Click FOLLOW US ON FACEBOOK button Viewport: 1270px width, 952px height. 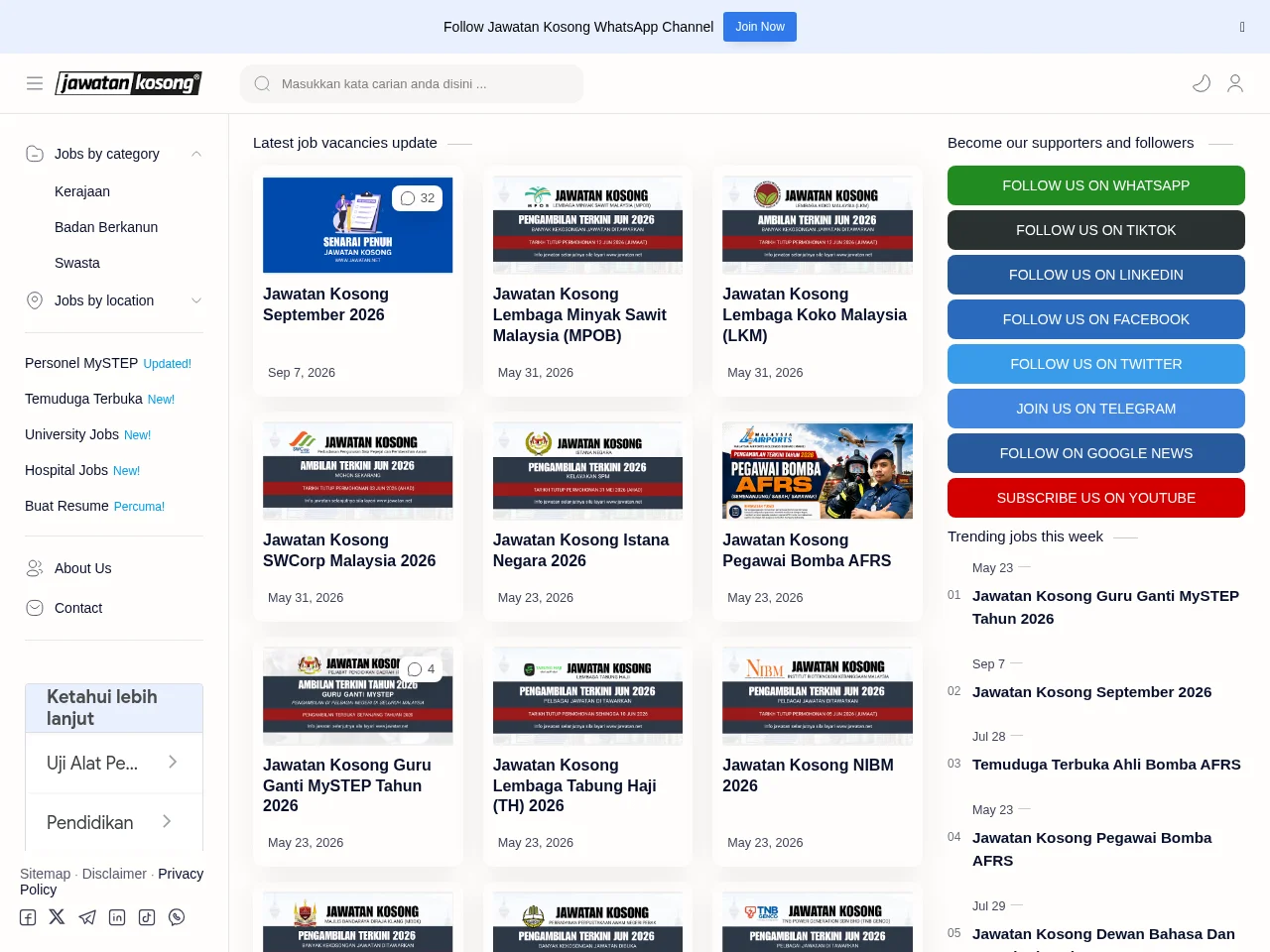pos(1096,319)
